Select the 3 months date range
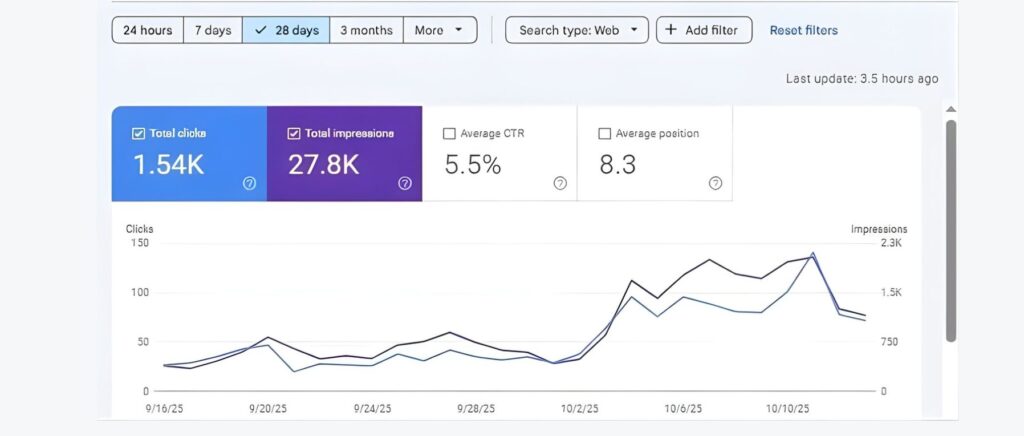The height and width of the screenshot is (436, 1024). pyautogui.click(x=366, y=30)
